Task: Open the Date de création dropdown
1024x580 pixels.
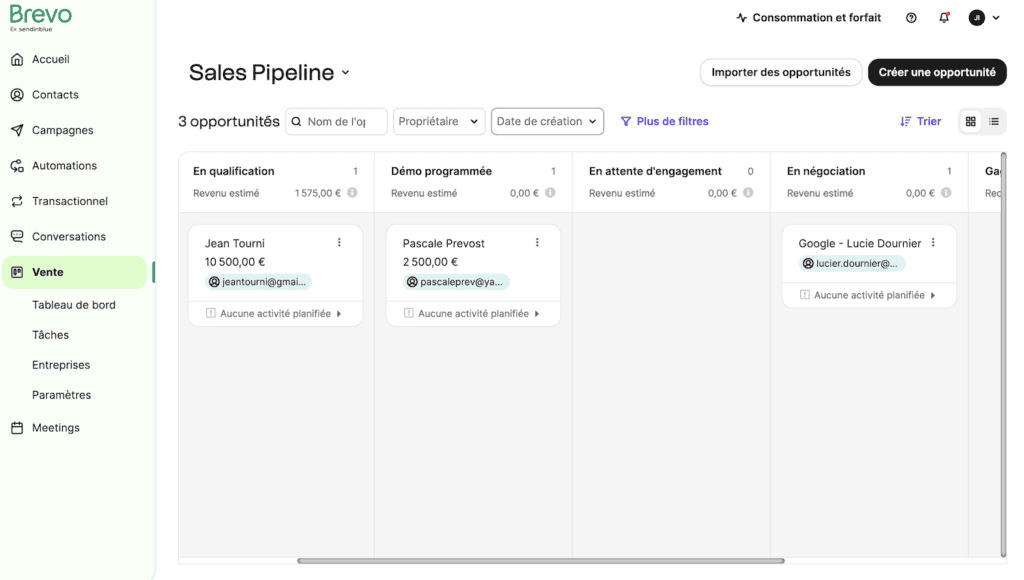Action: (547, 122)
